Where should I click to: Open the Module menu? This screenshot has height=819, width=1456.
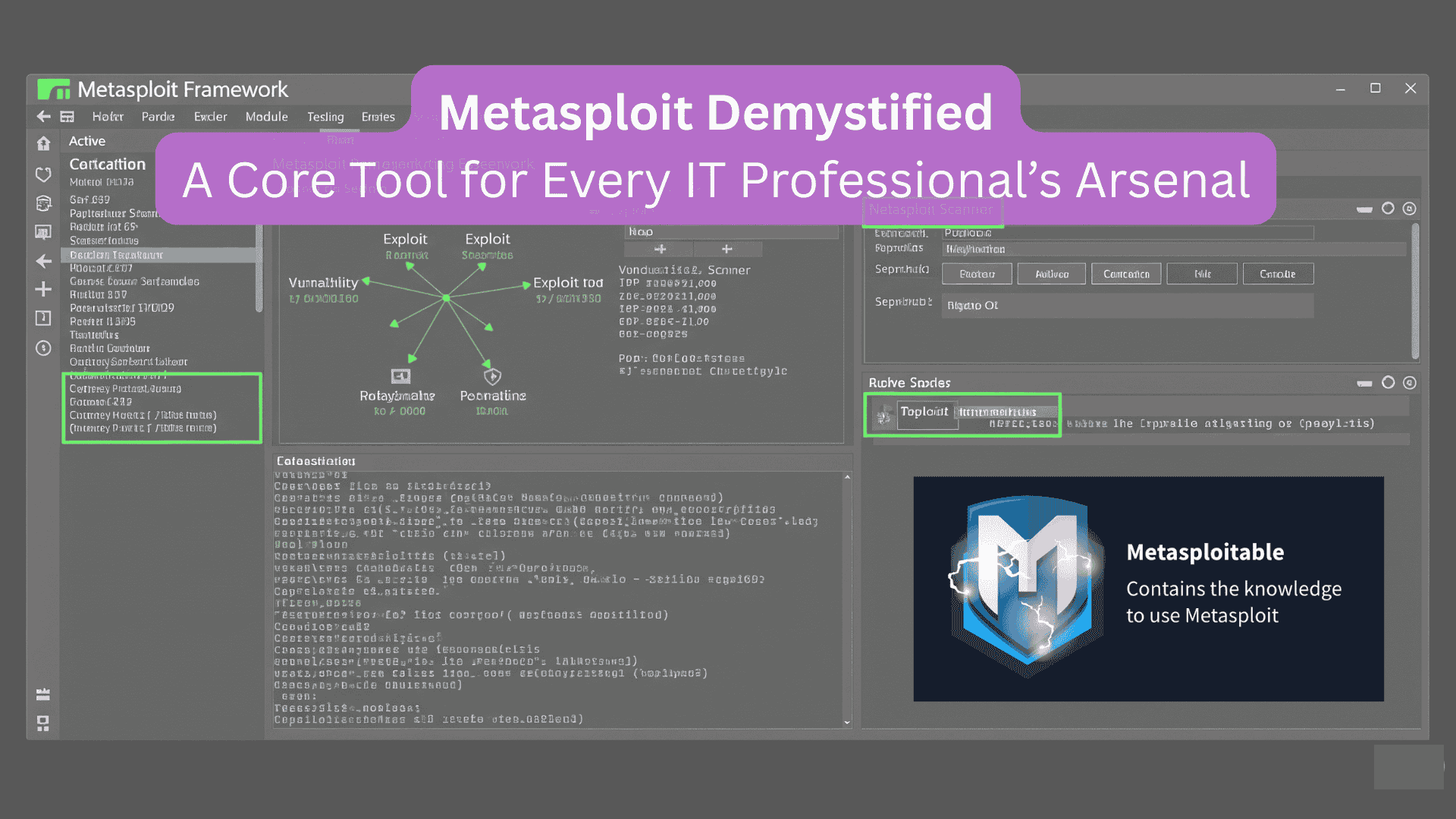(x=266, y=117)
